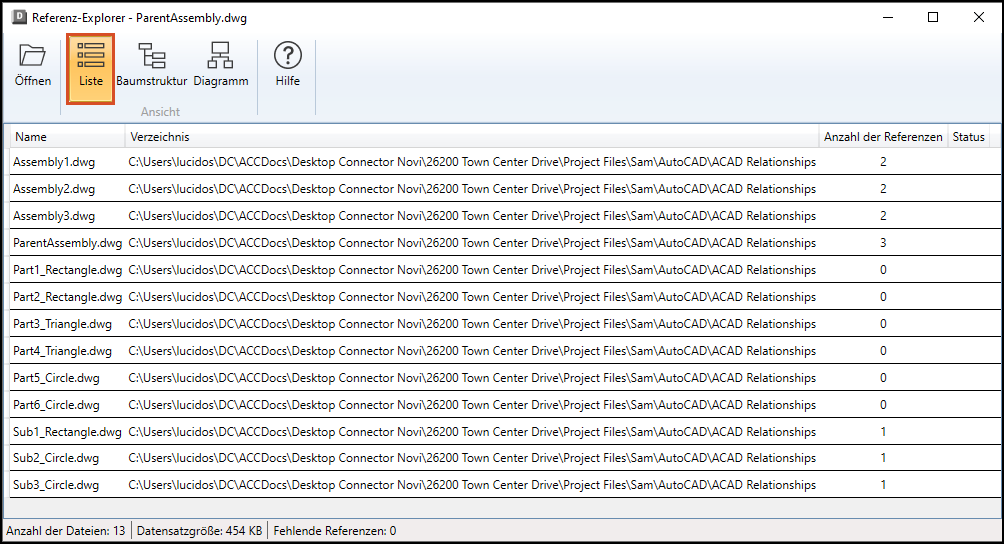The image size is (1004, 544).
Task: Click the Ansicht group label
Action: click(160, 111)
